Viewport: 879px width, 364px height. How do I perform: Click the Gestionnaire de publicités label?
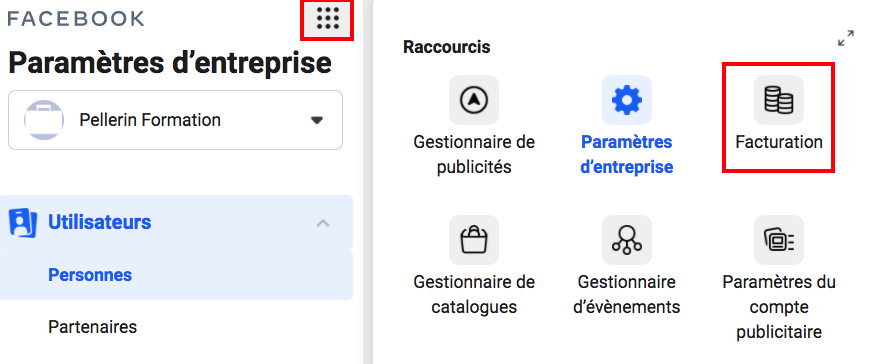tap(474, 155)
